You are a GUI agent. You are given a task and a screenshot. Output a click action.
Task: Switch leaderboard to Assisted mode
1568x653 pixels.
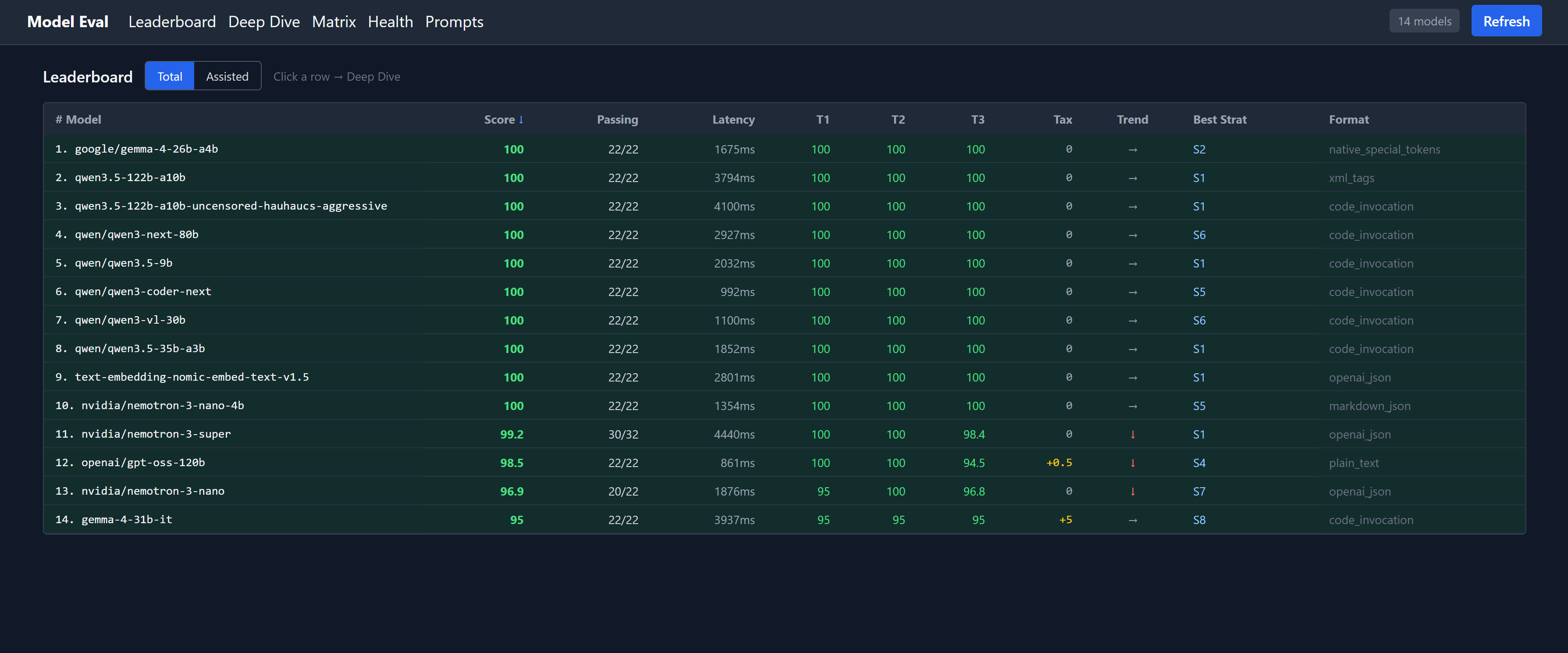tap(227, 77)
